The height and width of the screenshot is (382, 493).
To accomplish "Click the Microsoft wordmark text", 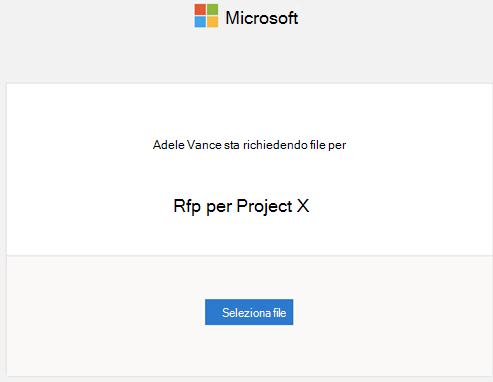I will 262,18.
